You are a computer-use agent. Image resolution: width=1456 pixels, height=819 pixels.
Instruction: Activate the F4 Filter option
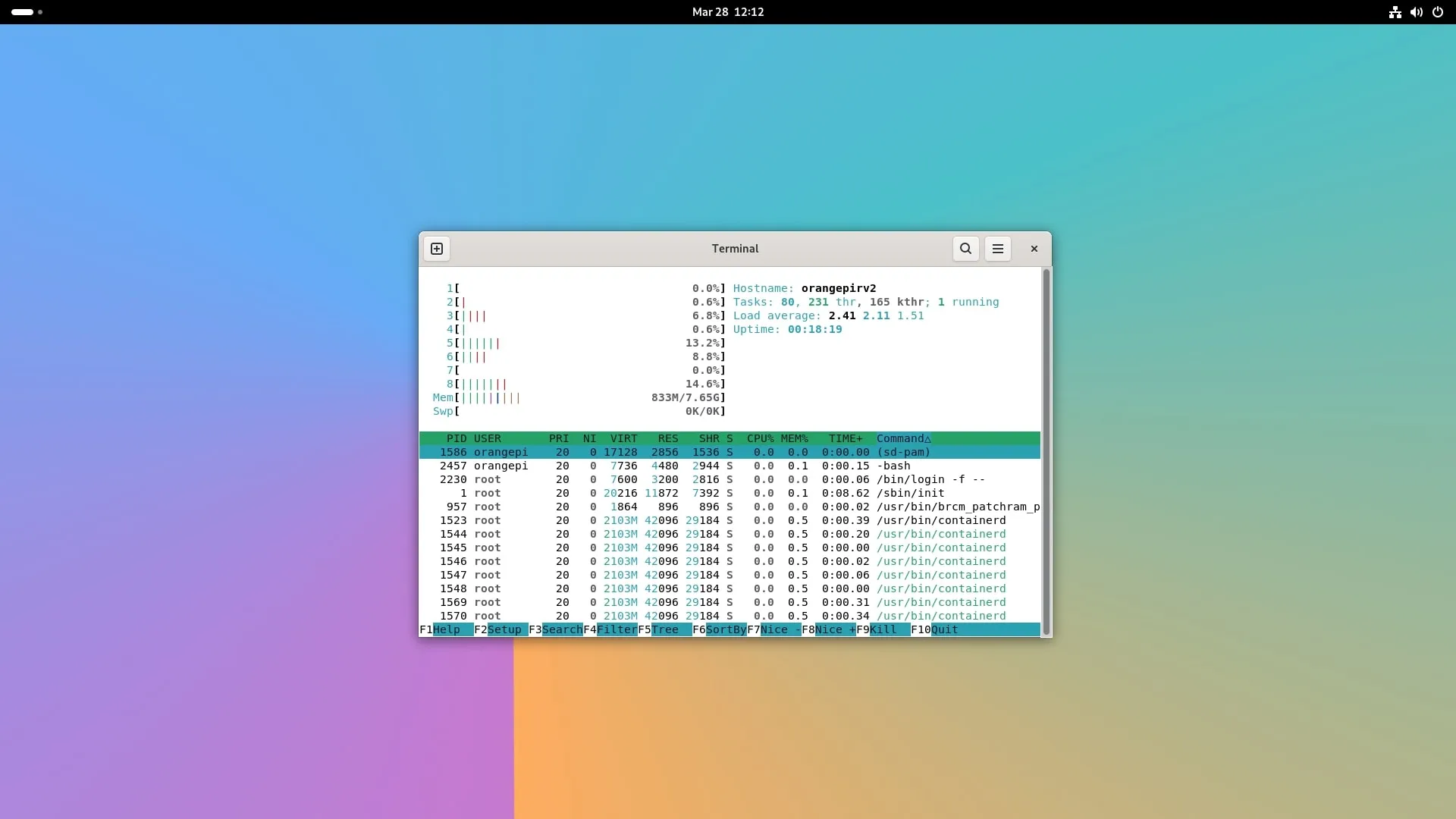tap(616, 629)
